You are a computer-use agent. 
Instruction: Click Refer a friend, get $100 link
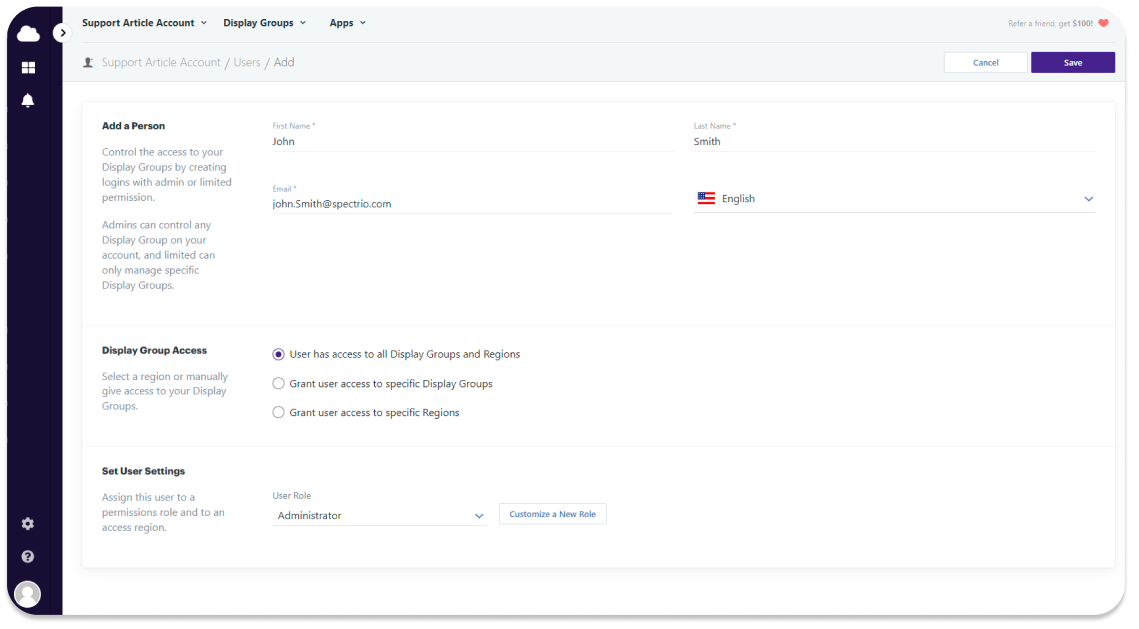1050,23
